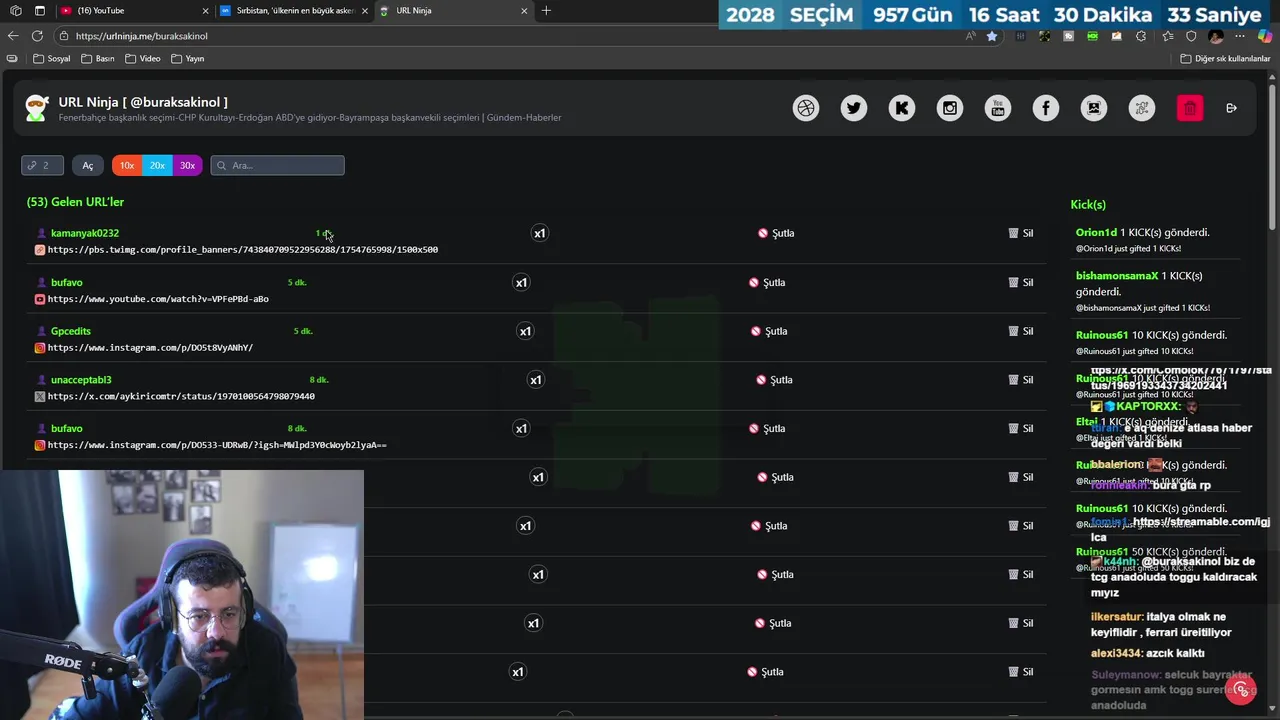Open the Sosyal bookmarks folder
Image resolution: width=1280 pixels, height=720 pixels.
[x=52, y=59]
